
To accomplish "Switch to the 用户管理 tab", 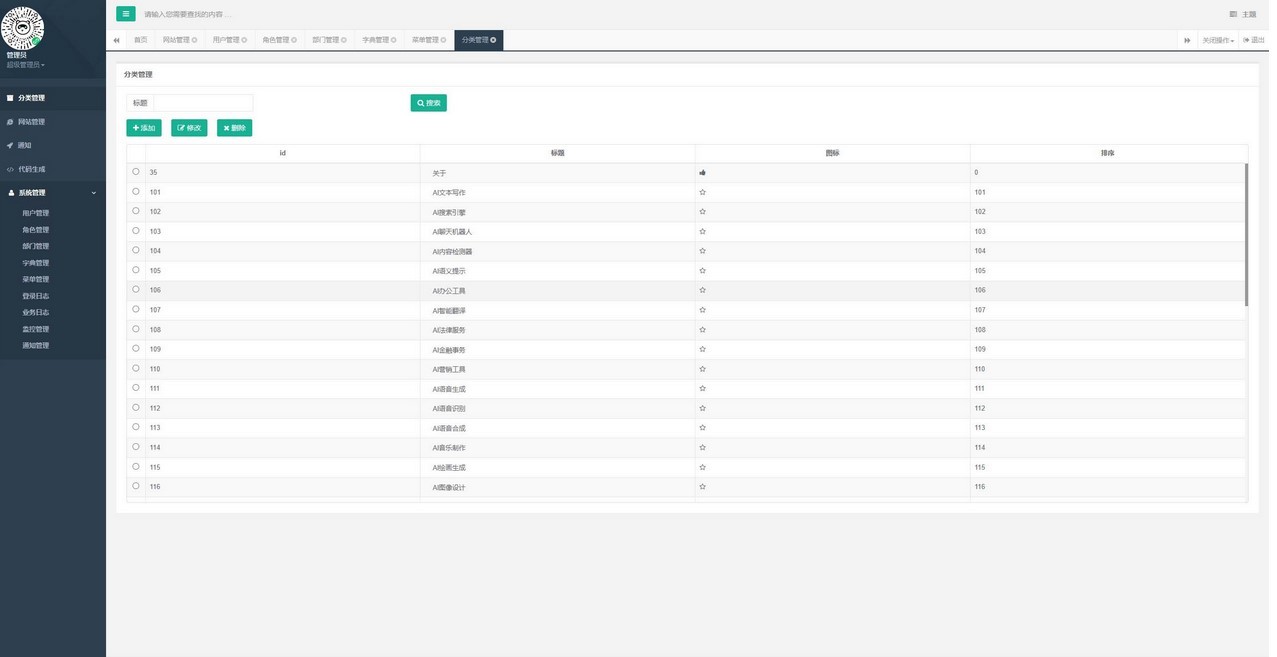I will coord(229,40).
